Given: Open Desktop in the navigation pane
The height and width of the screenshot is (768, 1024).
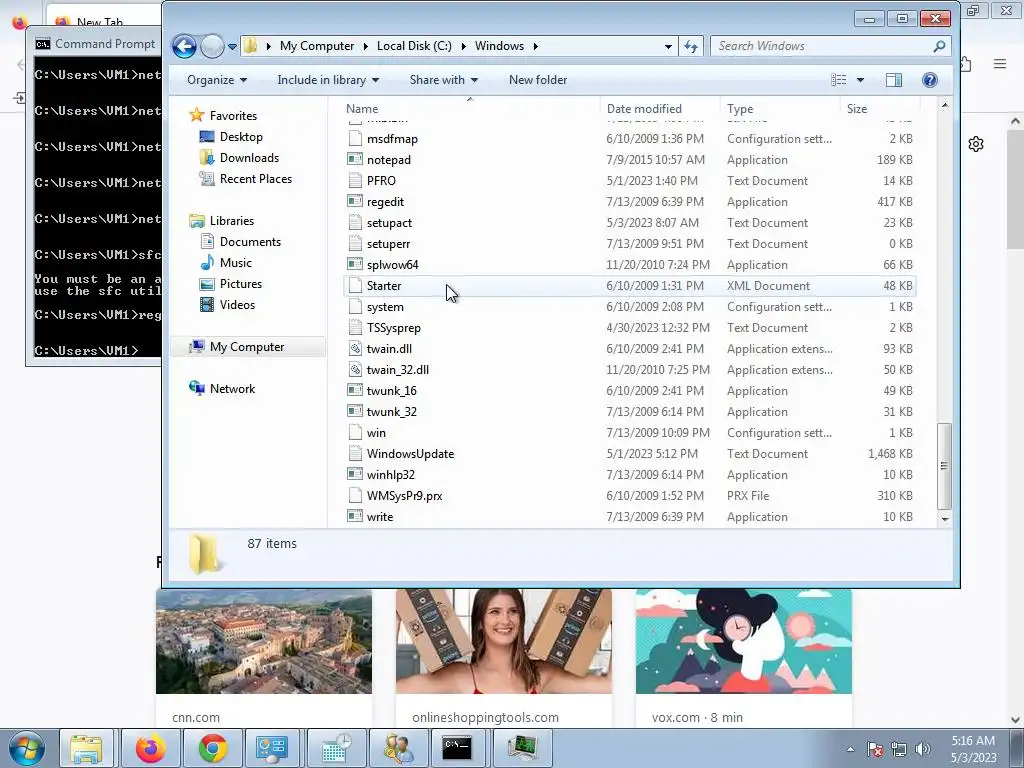Looking at the screenshot, I should 241,137.
